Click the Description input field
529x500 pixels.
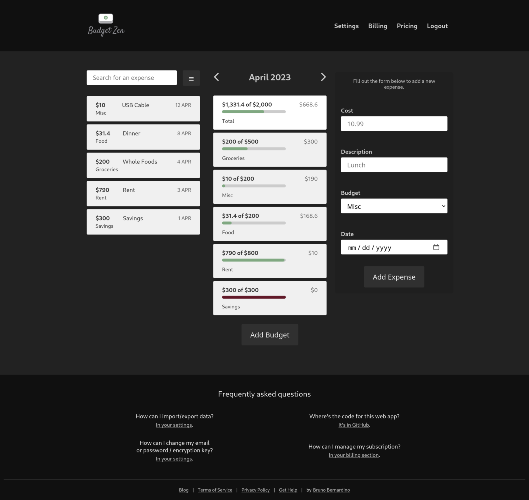pyautogui.click(x=394, y=165)
